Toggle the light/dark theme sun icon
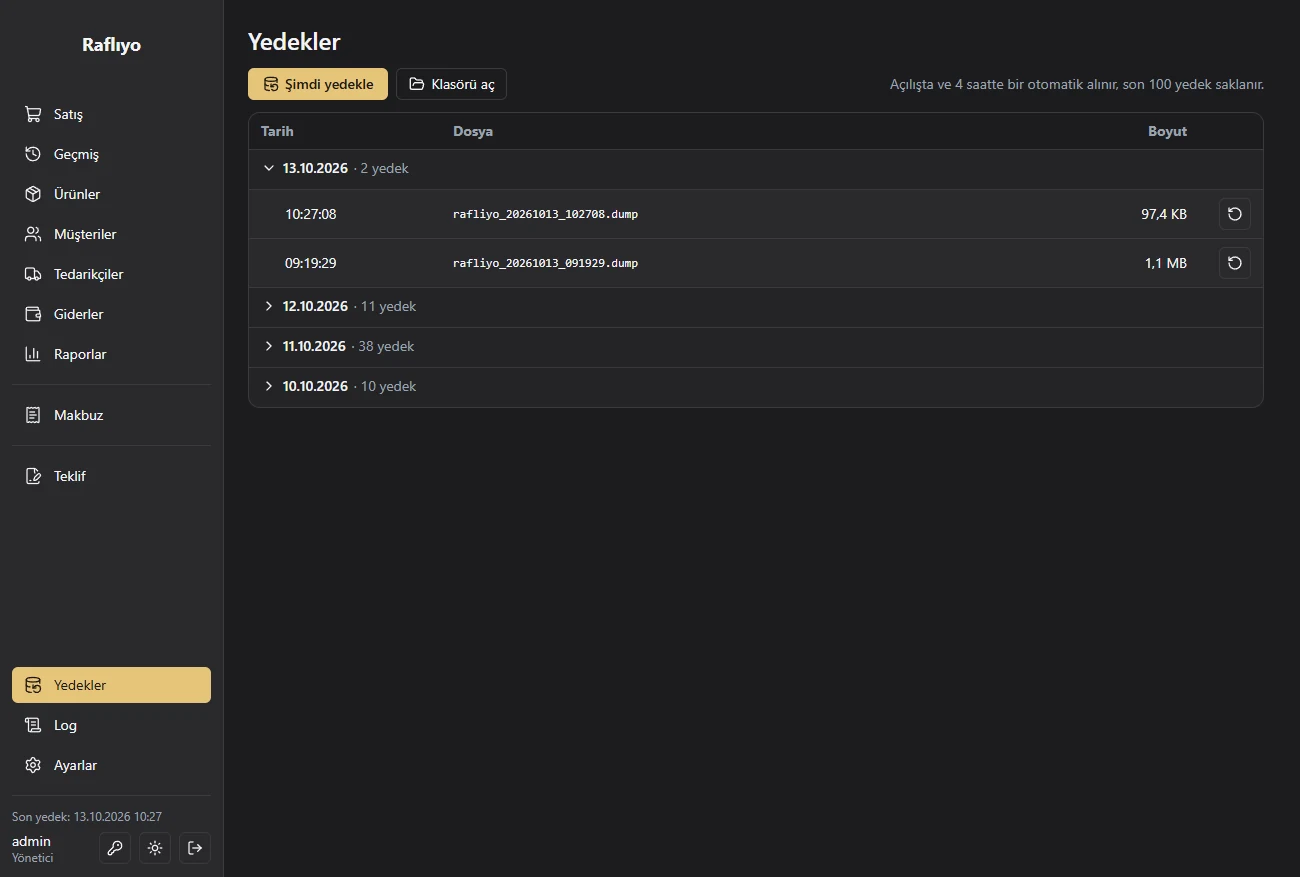This screenshot has width=1300, height=877. (x=155, y=848)
